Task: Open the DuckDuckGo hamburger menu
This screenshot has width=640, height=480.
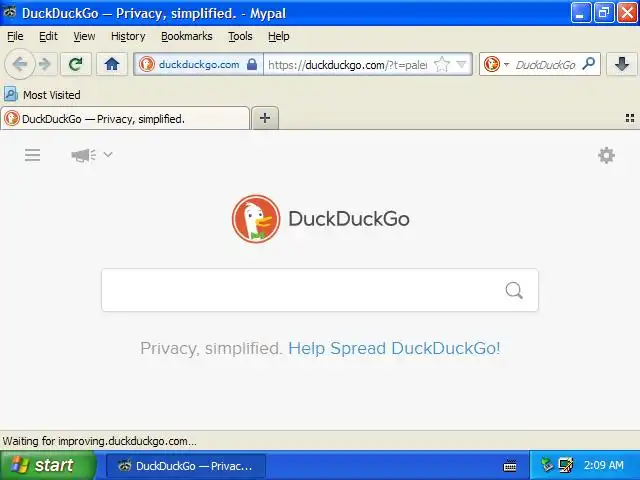Action: 32,155
